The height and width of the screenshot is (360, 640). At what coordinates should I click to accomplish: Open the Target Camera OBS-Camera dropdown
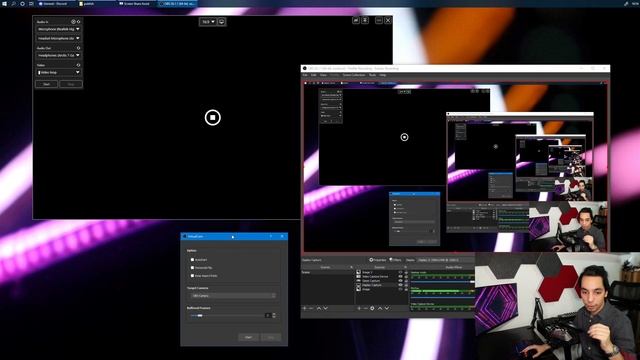[233, 296]
